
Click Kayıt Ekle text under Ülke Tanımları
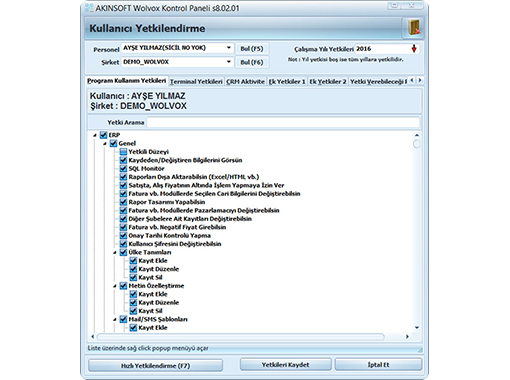click(153, 261)
